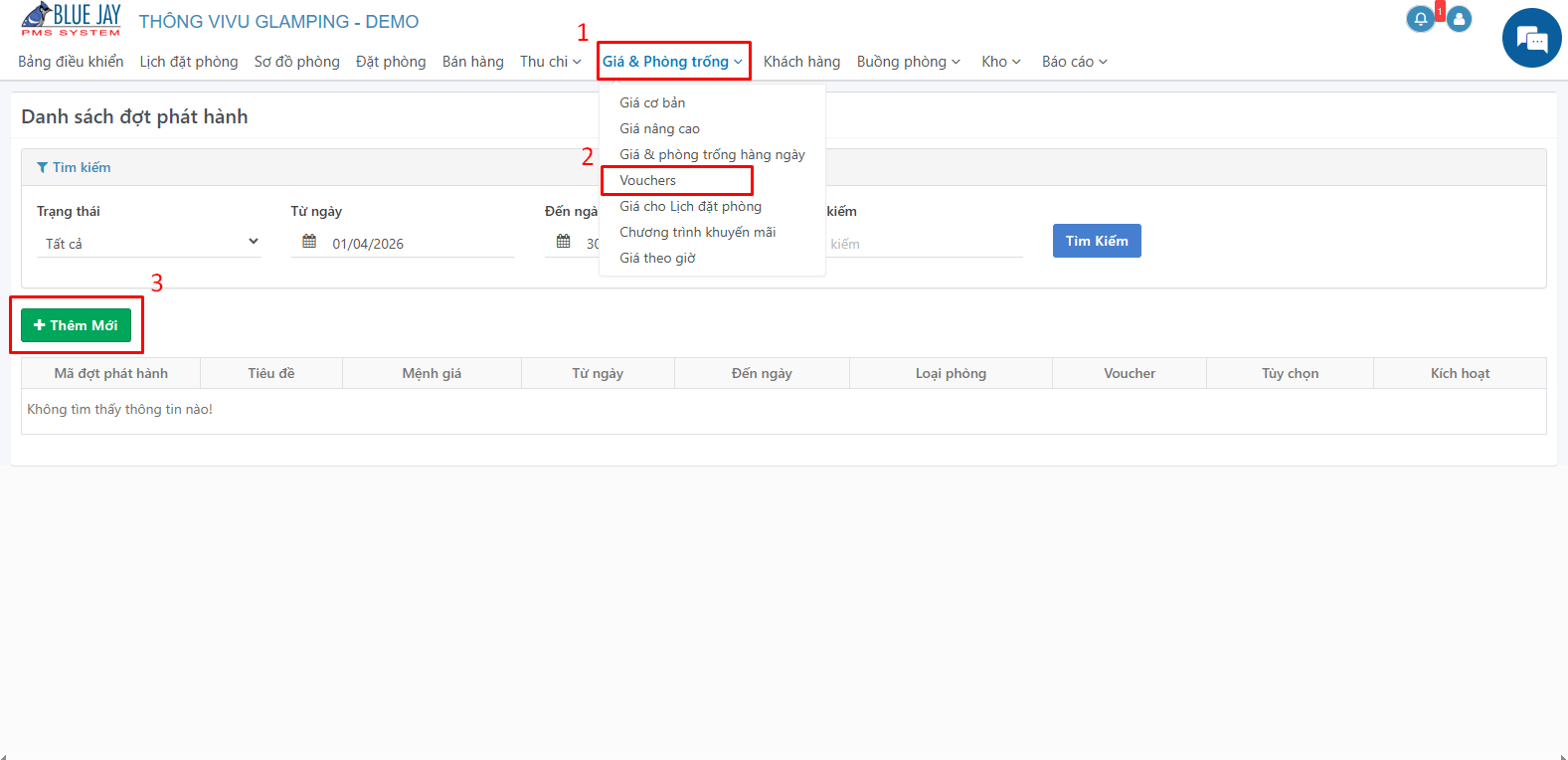Screen dimensions: 1568x760
Task: Click the Mệnh giá column header
Action: pos(432,373)
